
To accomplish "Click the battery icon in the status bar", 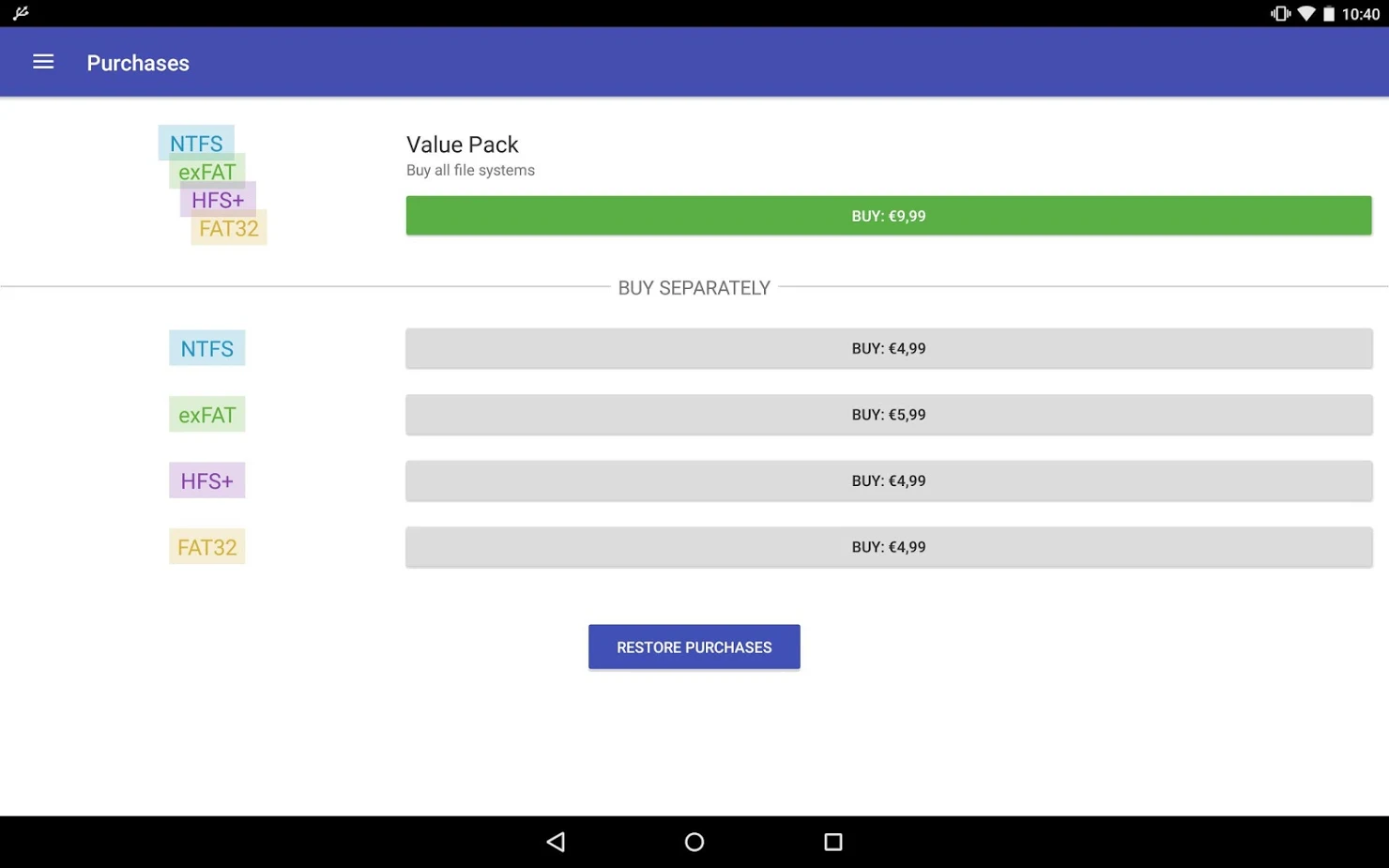I will [1331, 13].
